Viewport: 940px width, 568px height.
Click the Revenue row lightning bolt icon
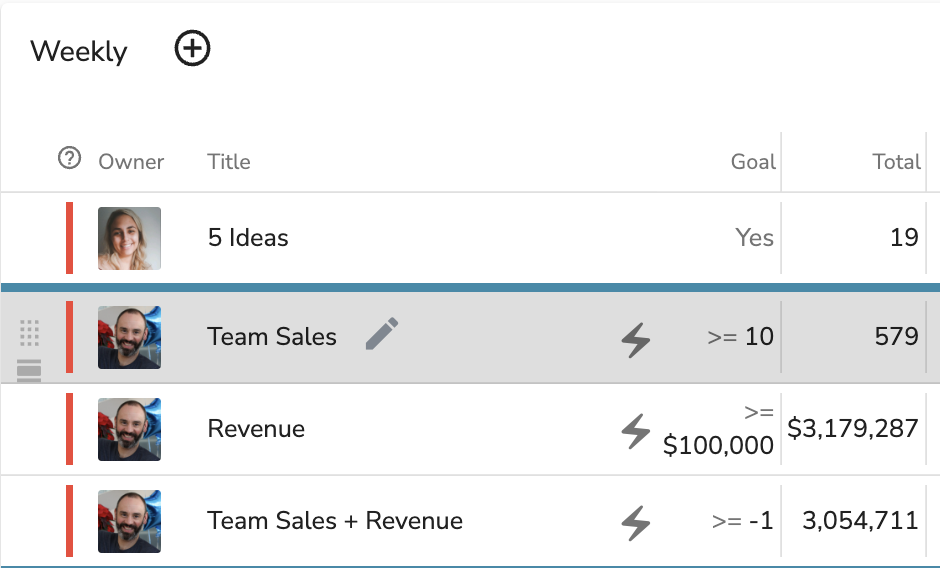click(636, 431)
